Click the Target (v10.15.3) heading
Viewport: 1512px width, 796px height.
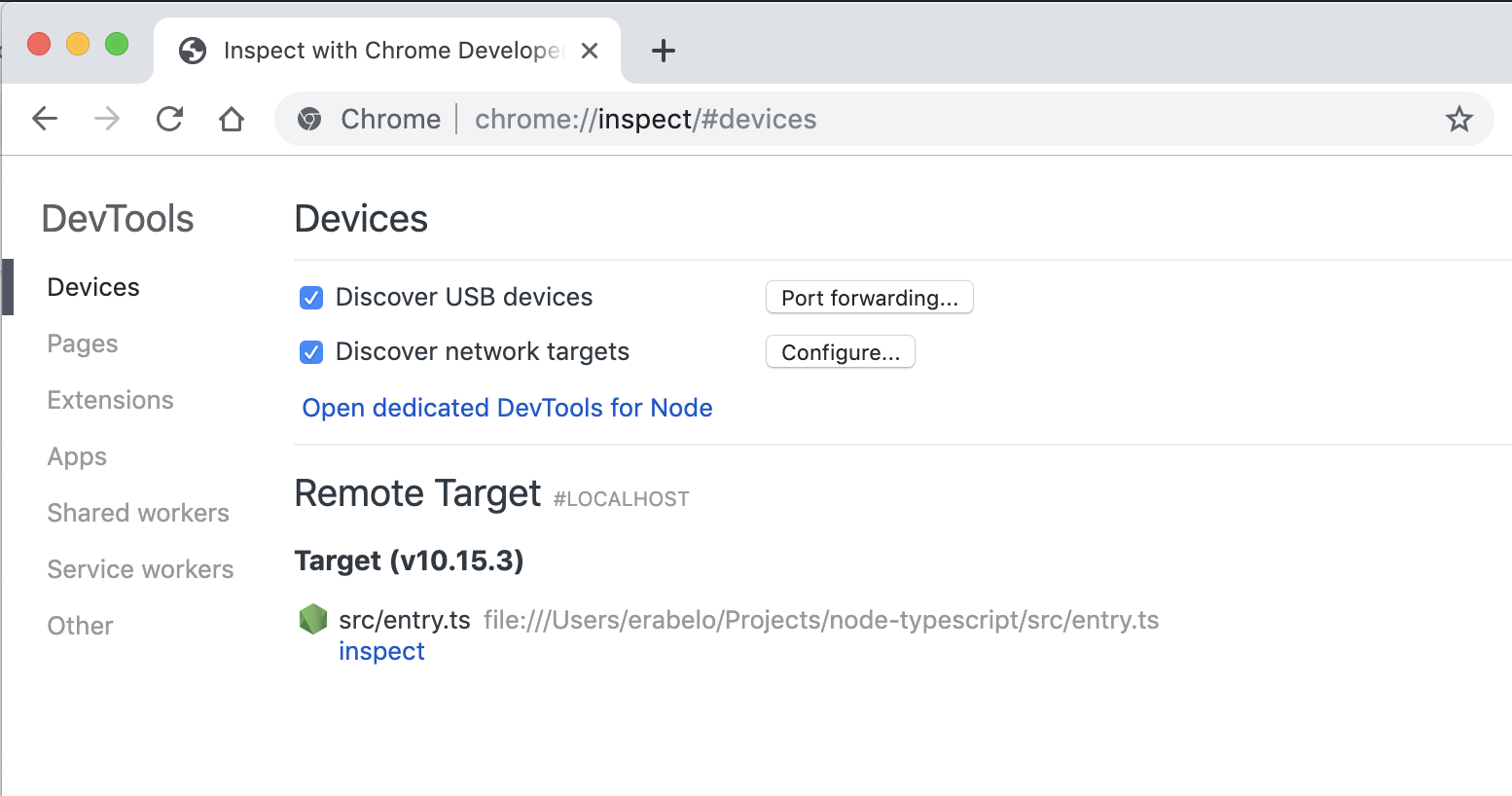click(x=409, y=561)
